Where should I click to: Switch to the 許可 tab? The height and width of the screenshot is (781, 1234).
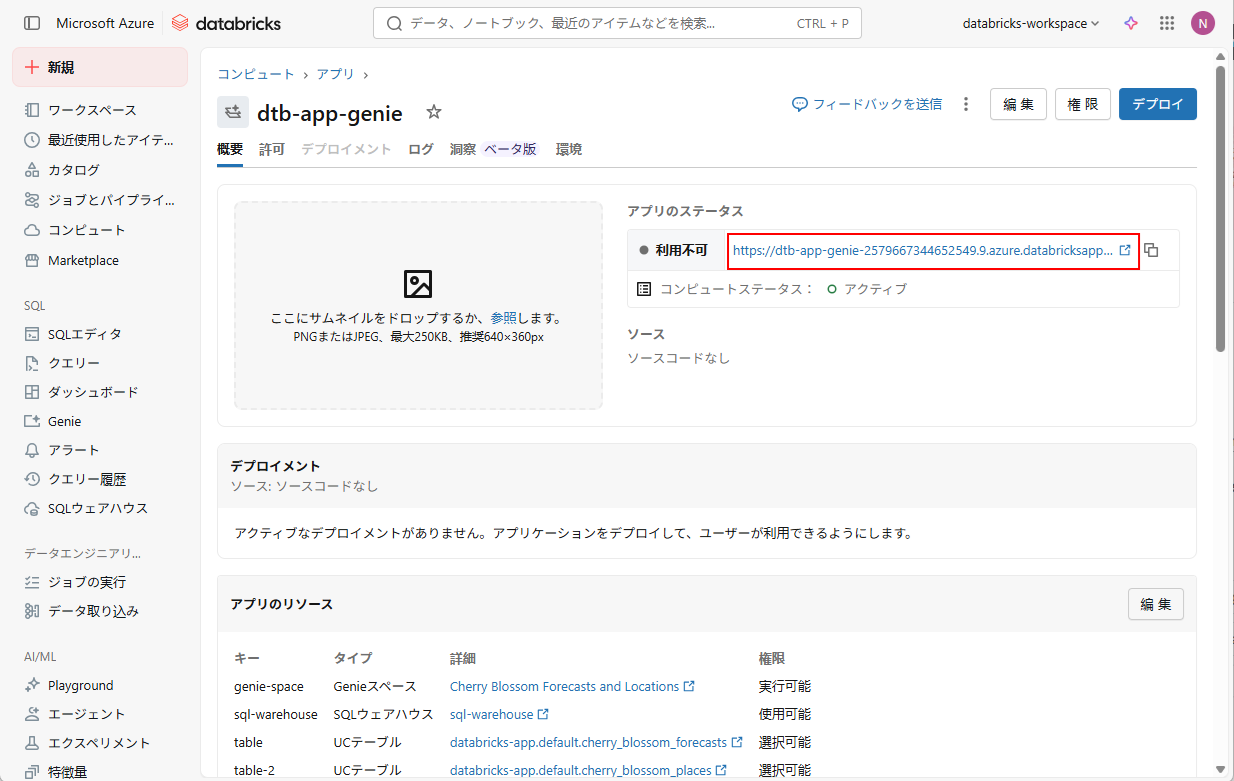[x=272, y=149]
